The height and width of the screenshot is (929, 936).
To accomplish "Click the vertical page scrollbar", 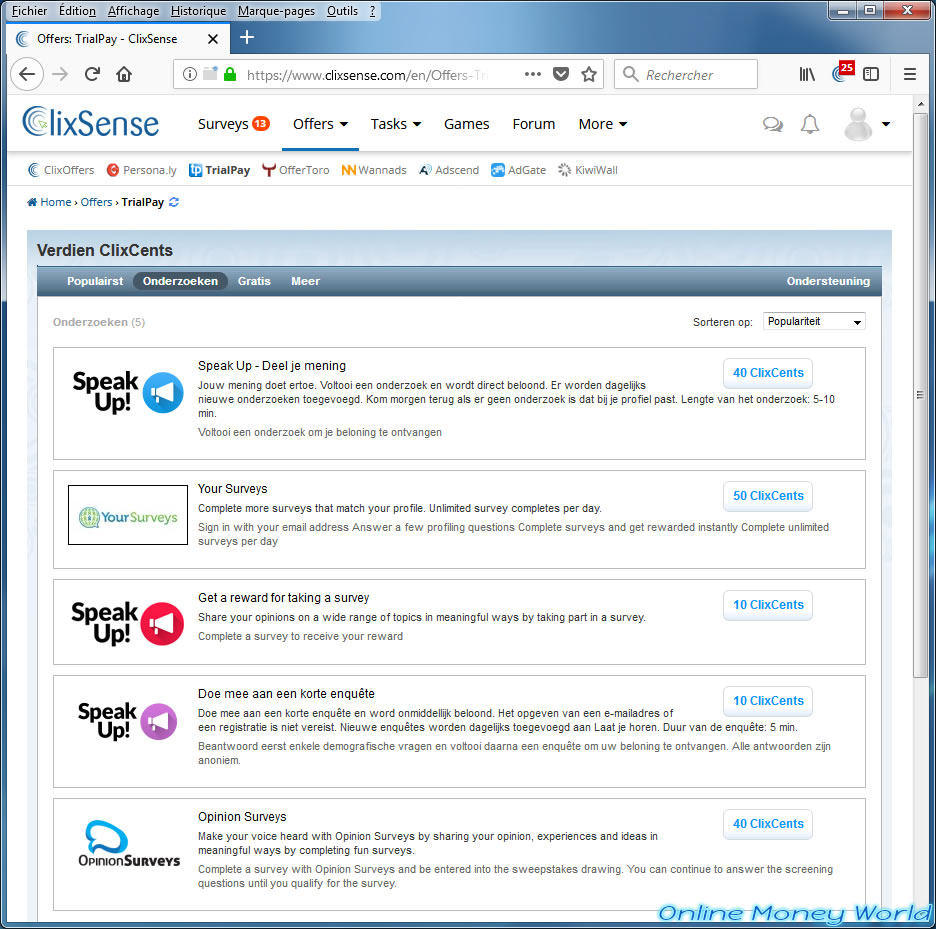I will tap(920, 394).
